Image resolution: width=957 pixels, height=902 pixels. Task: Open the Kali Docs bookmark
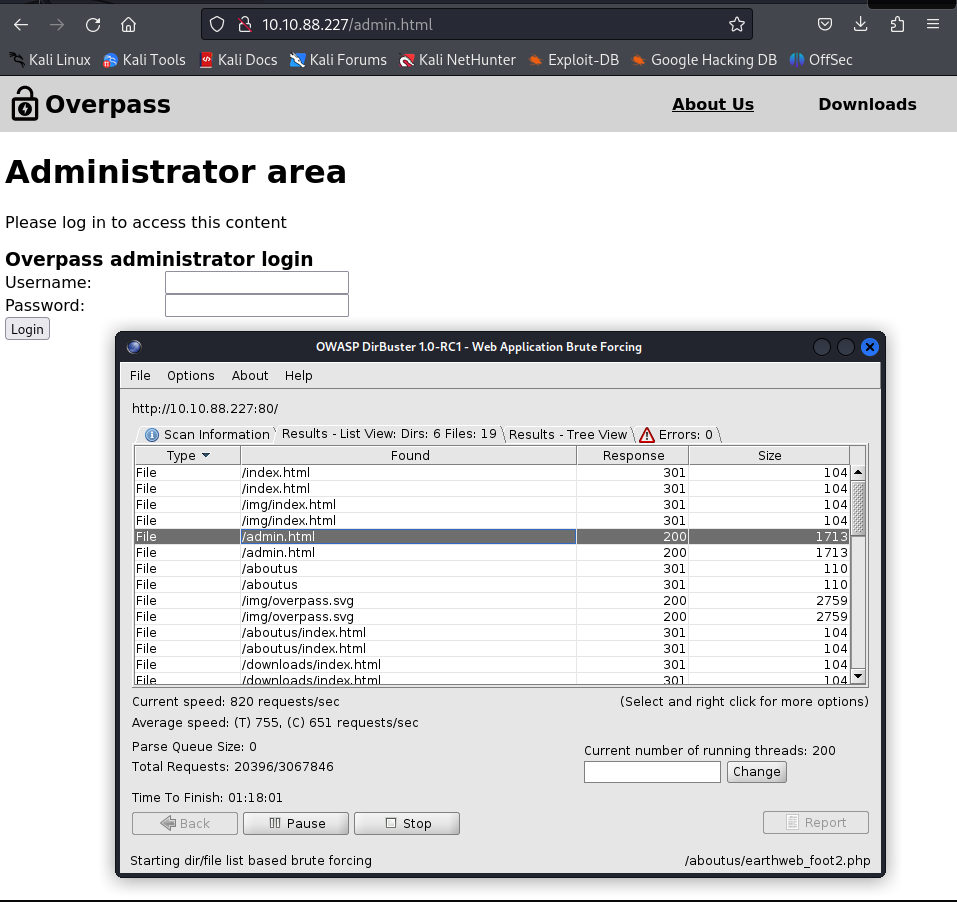coord(239,60)
